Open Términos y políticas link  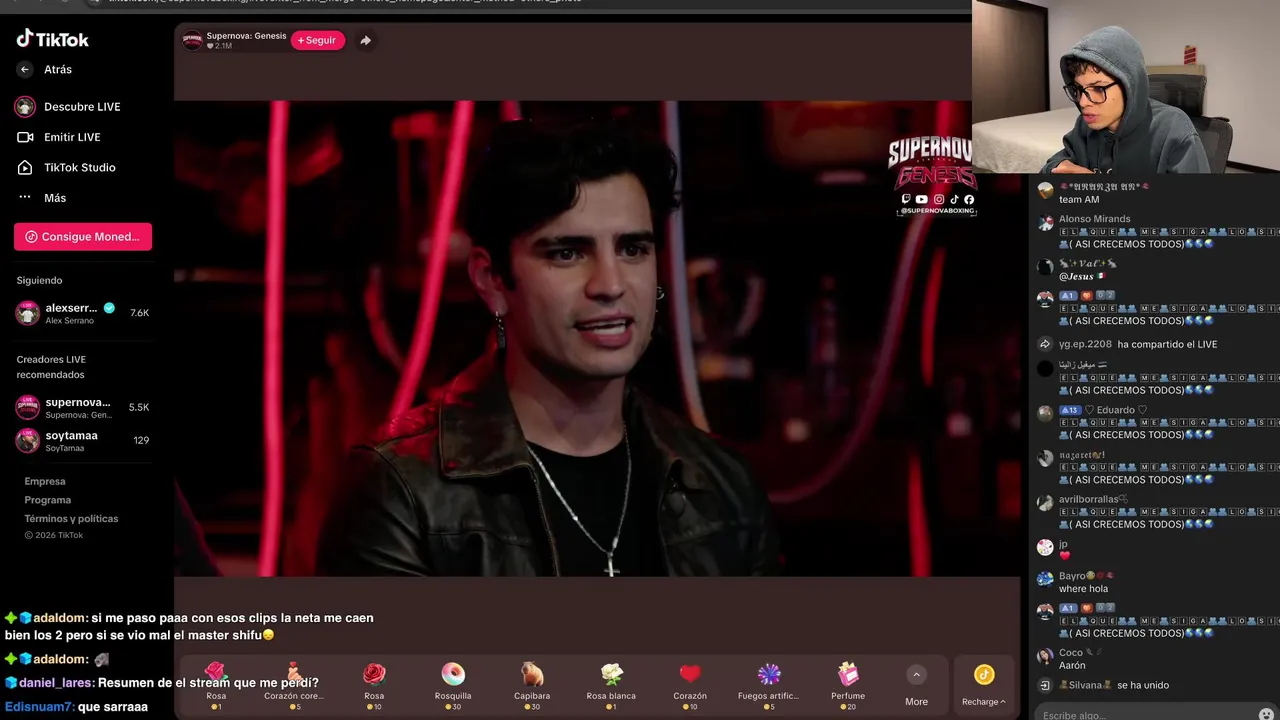[x=71, y=518]
